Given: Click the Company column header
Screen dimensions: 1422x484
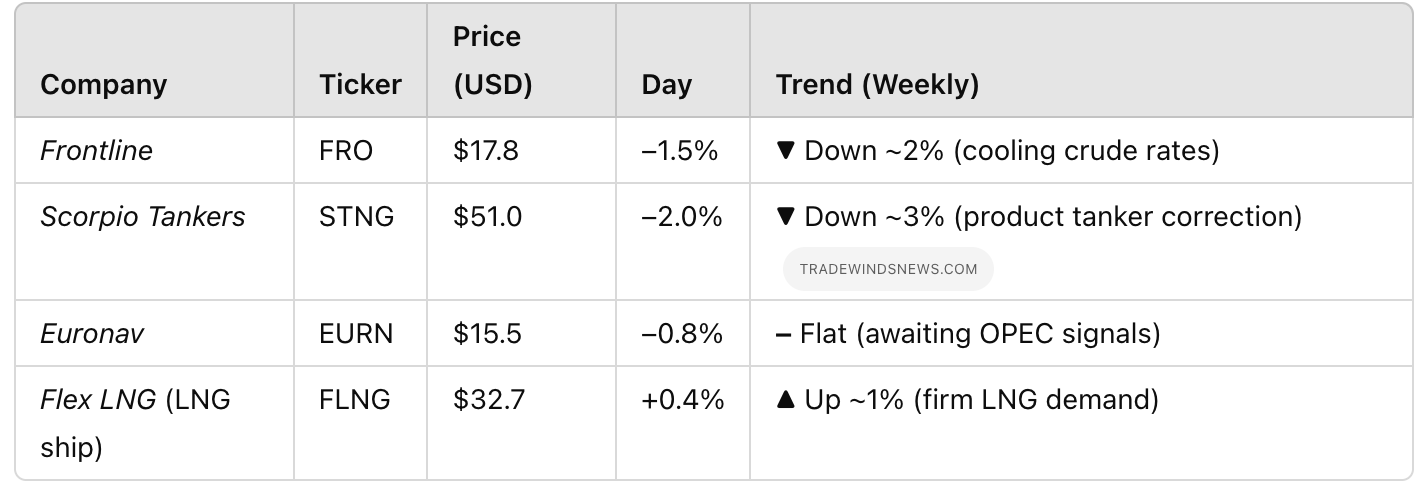Looking at the screenshot, I should pyautogui.click(x=103, y=84).
